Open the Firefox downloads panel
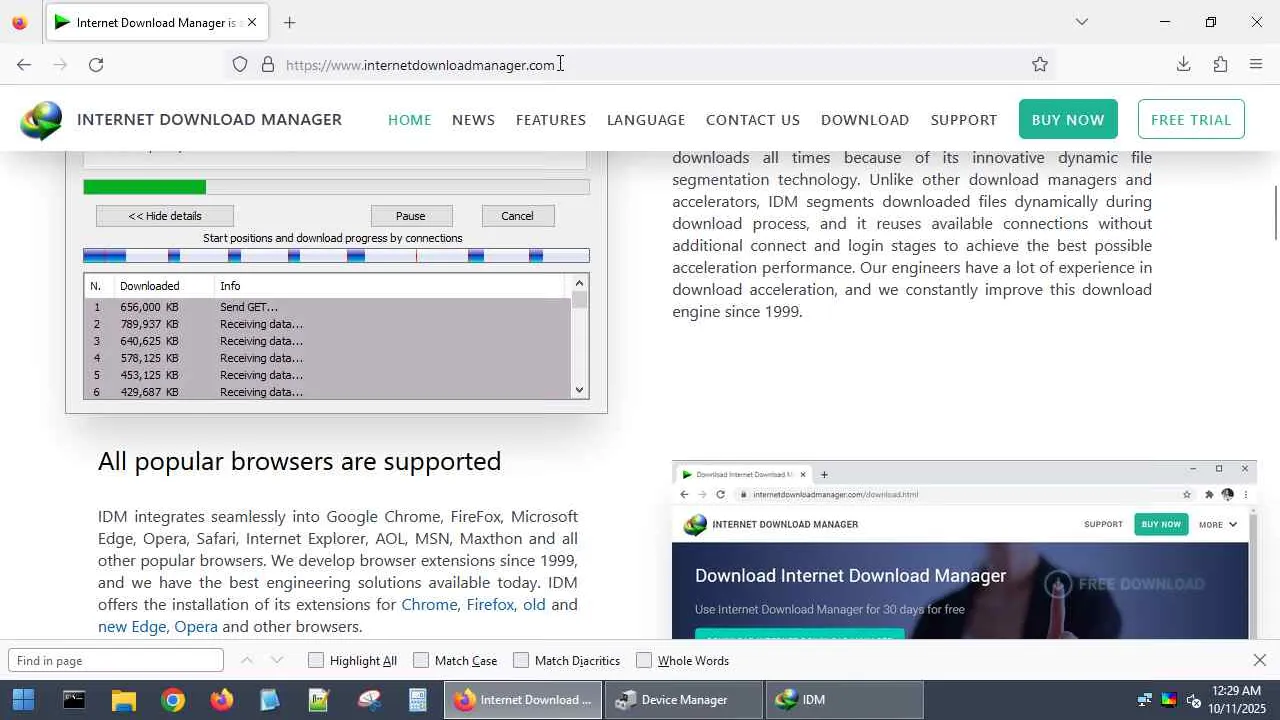Image resolution: width=1280 pixels, height=720 pixels. click(x=1183, y=64)
